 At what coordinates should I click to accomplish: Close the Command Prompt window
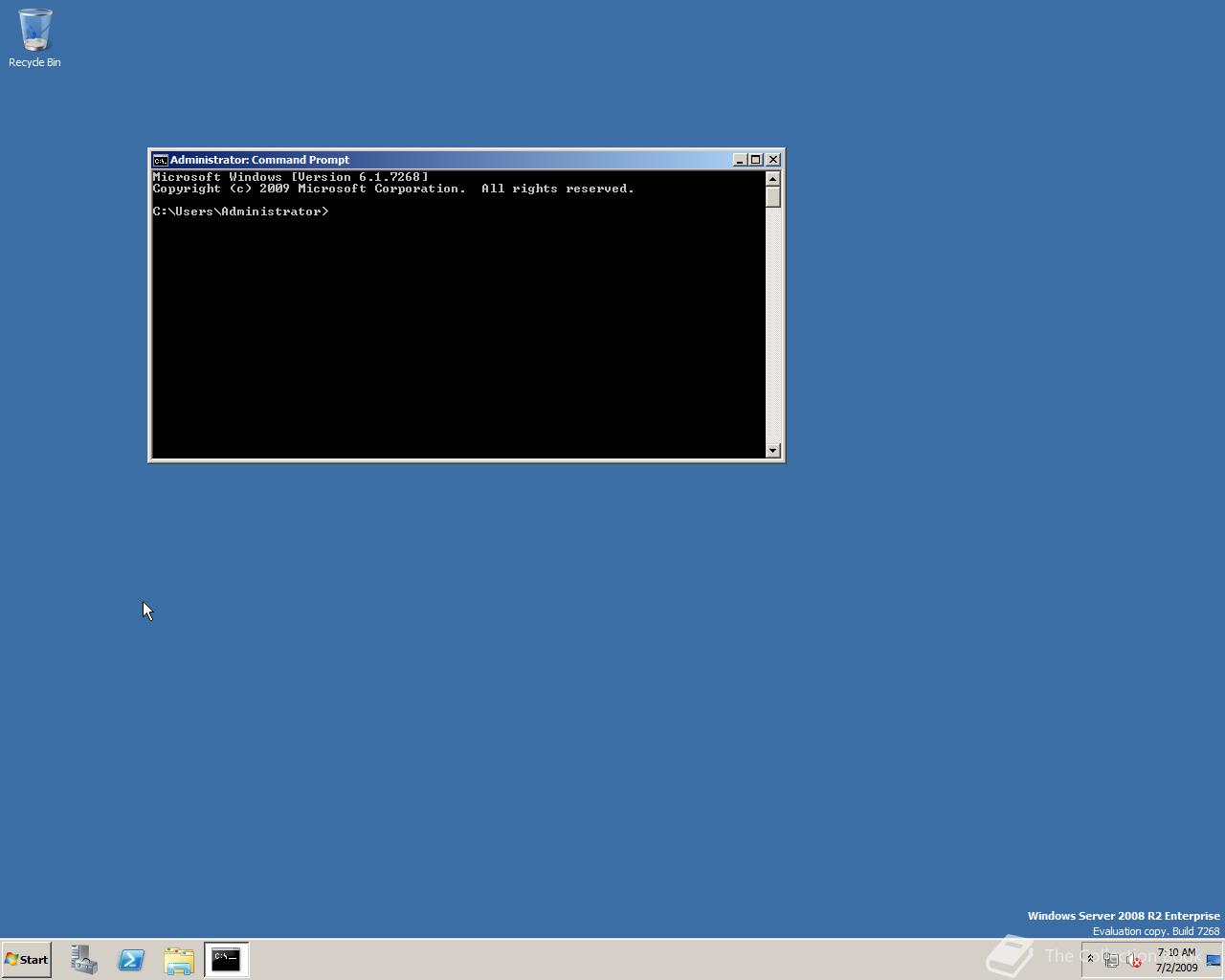coord(773,160)
